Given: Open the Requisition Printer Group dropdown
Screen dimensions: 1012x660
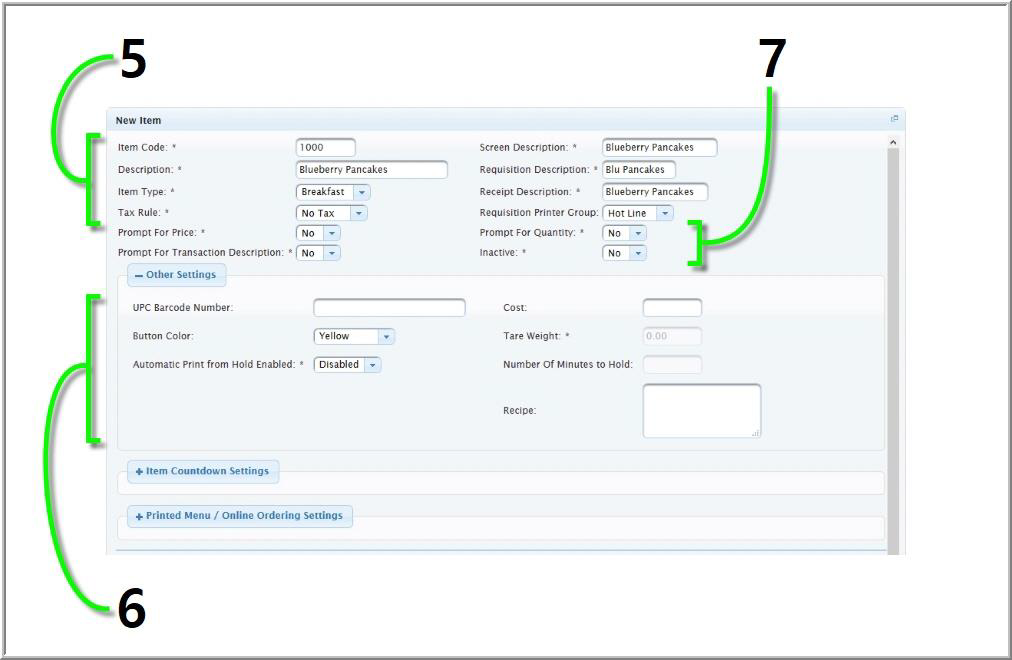Looking at the screenshot, I should point(664,213).
